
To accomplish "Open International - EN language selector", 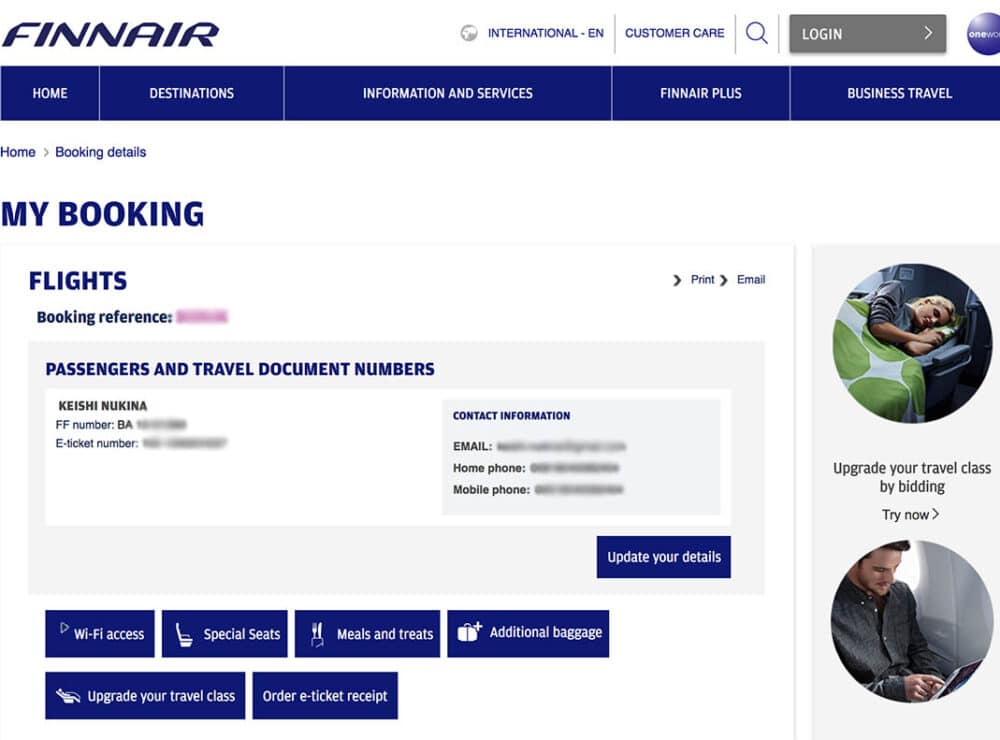I will 545,33.
